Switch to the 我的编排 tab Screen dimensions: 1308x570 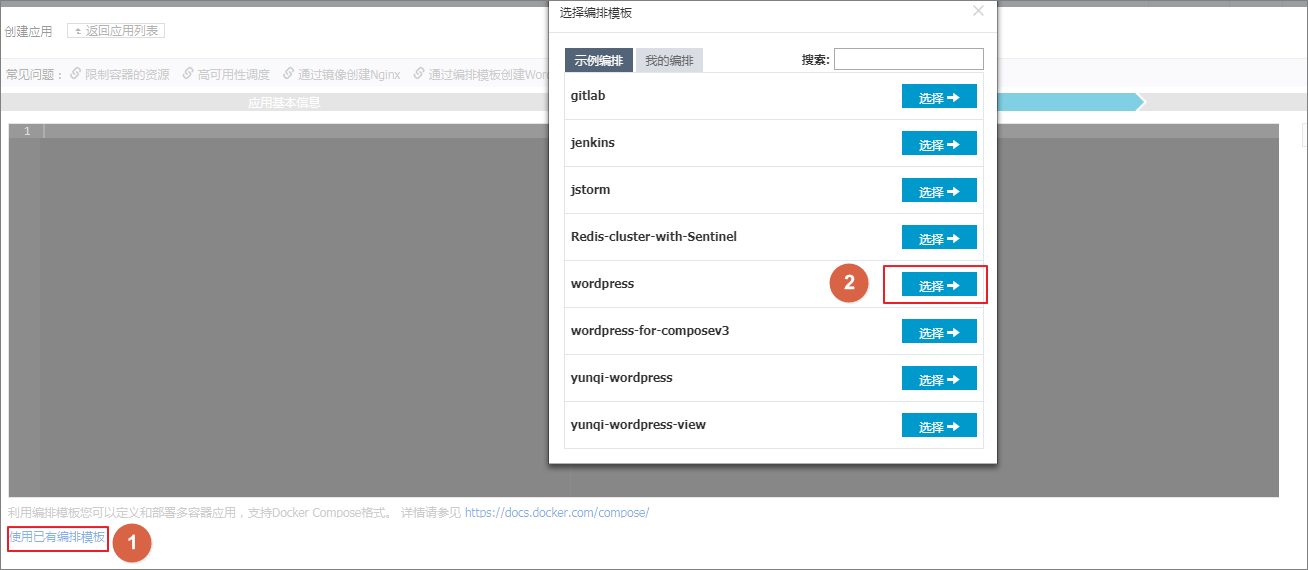pyautogui.click(x=669, y=61)
